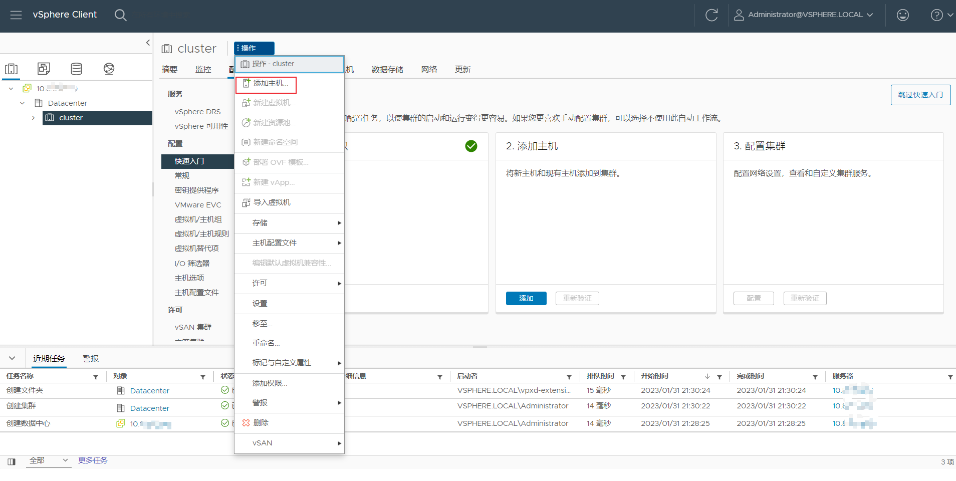
Task: Filter the 任务名称 task name column
Action: pyautogui.click(x=95, y=377)
